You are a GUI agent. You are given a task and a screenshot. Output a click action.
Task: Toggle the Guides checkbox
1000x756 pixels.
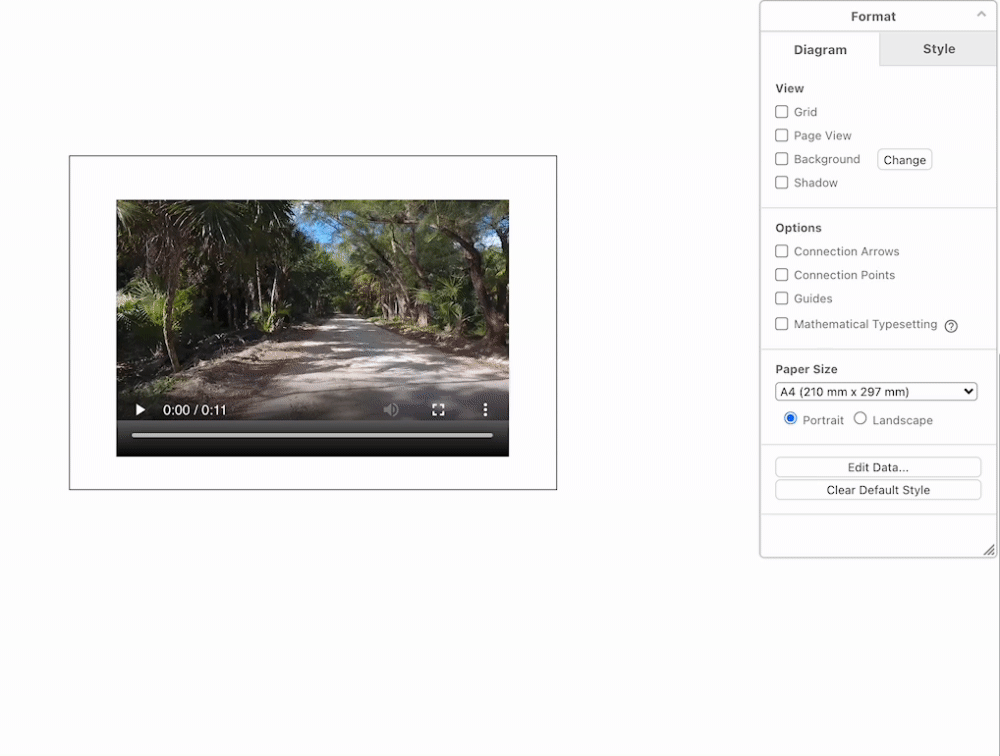782,299
